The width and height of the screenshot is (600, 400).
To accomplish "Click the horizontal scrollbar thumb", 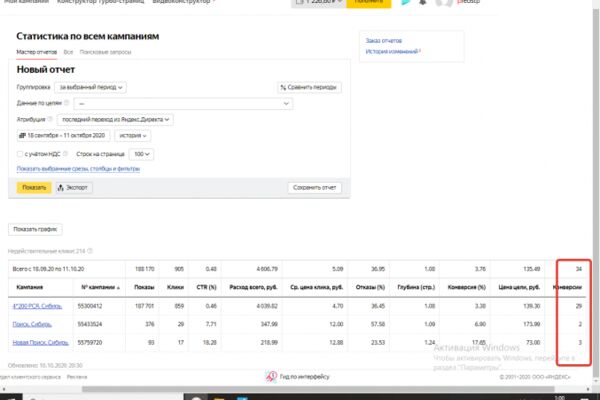I will coord(318,389).
